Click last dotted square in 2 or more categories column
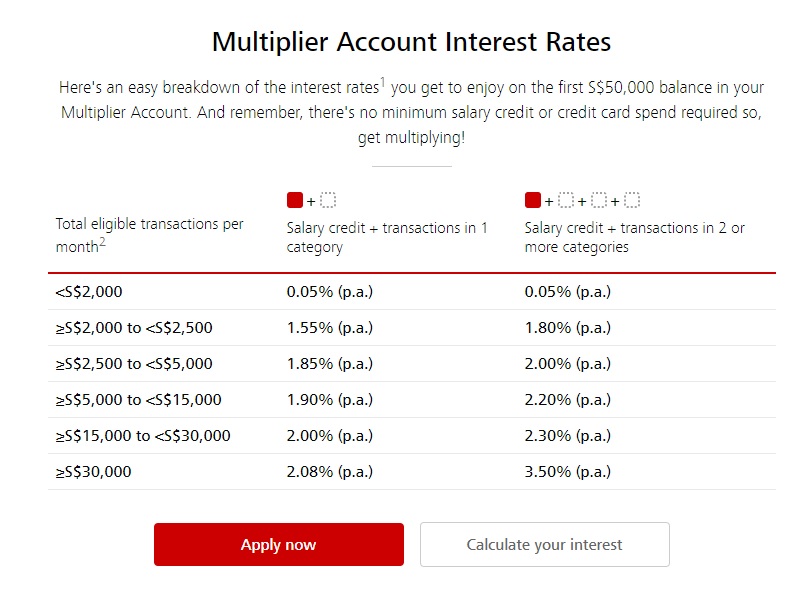Image resolution: width=806 pixels, height=616 pixels. pyautogui.click(x=632, y=200)
